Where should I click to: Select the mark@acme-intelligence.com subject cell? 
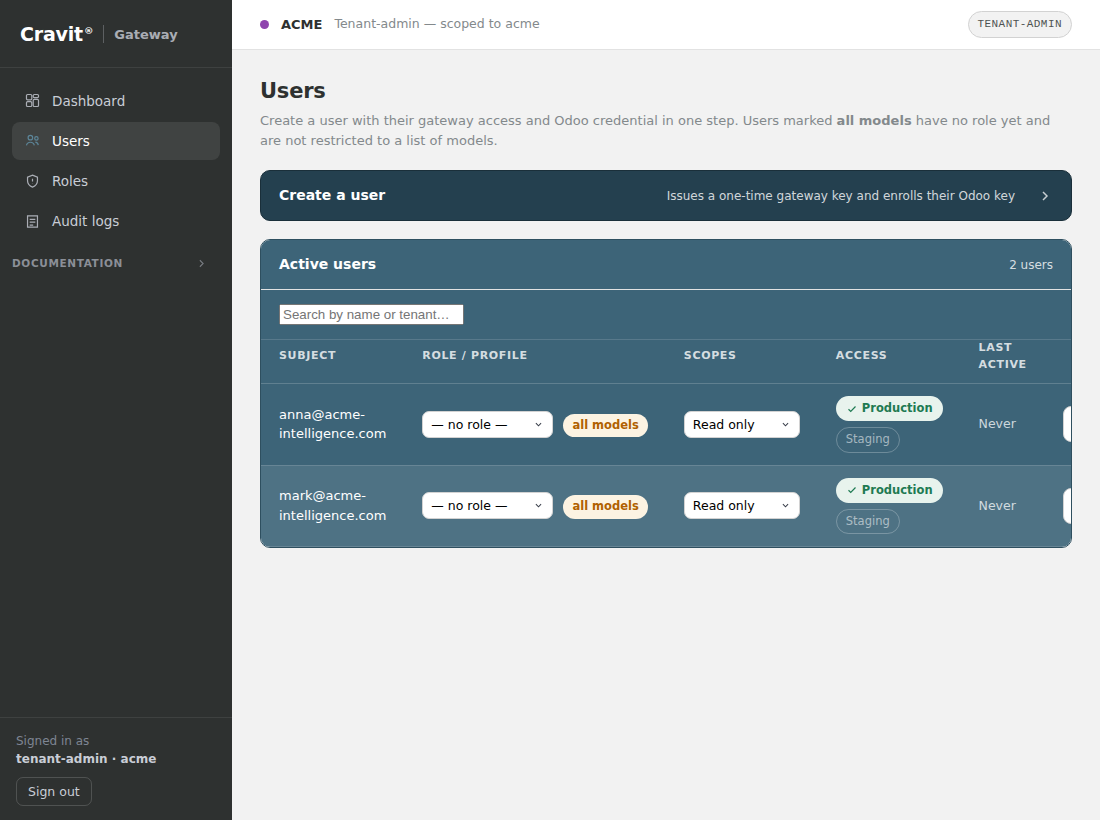pos(333,505)
